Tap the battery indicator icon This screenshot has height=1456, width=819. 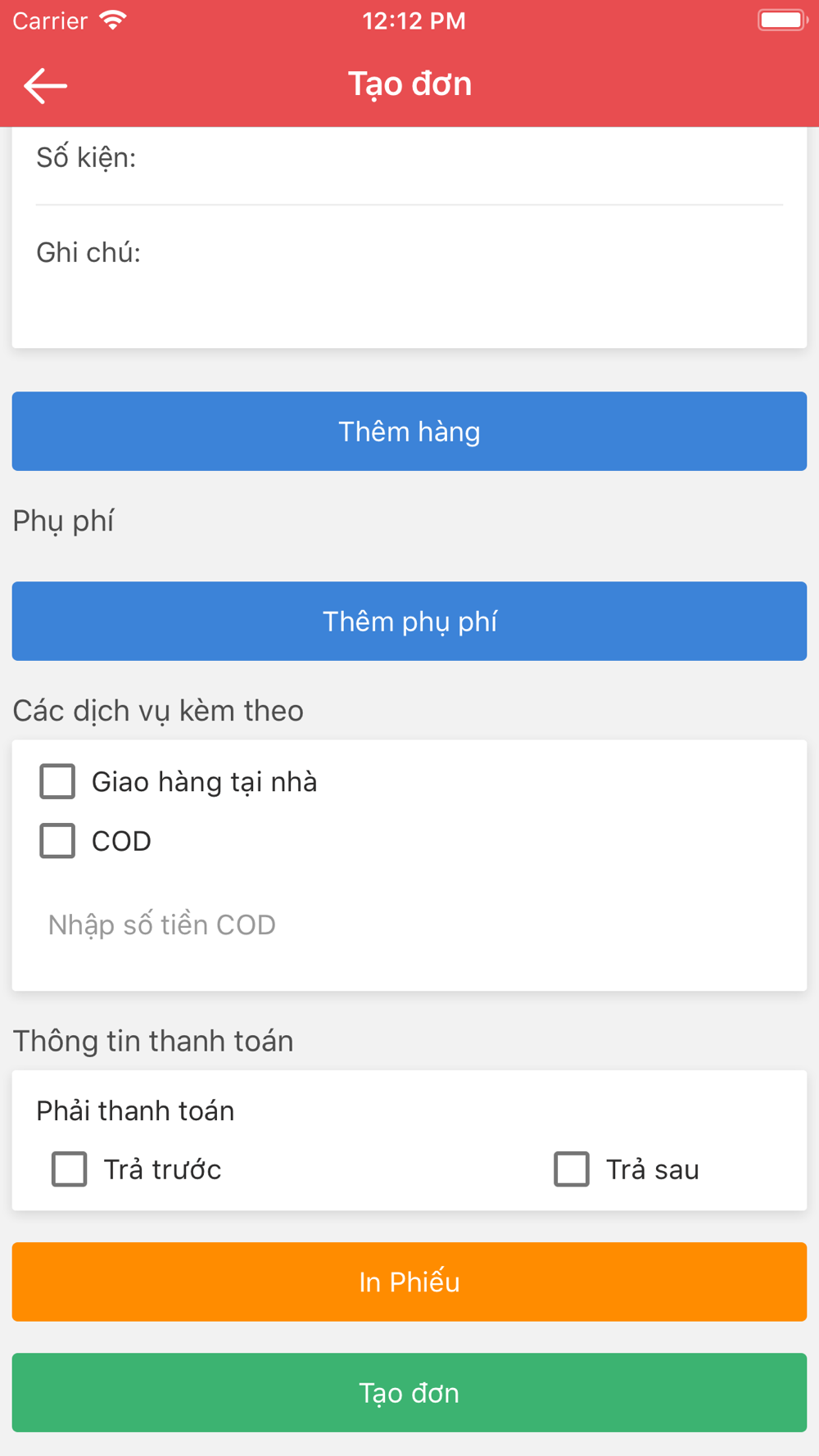pyautogui.click(x=782, y=20)
